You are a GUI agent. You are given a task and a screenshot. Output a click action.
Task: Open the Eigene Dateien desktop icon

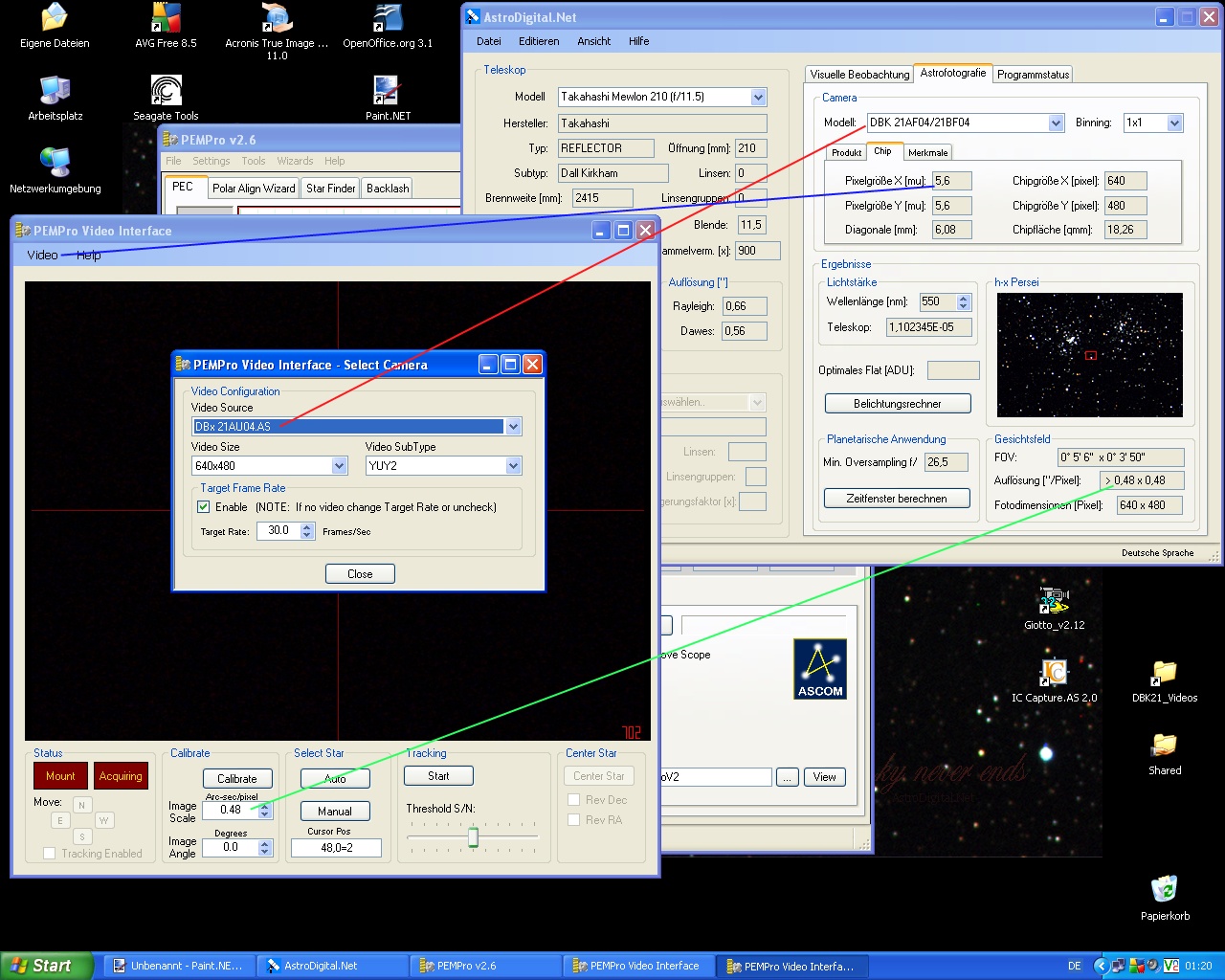pyautogui.click(x=55, y=26)
